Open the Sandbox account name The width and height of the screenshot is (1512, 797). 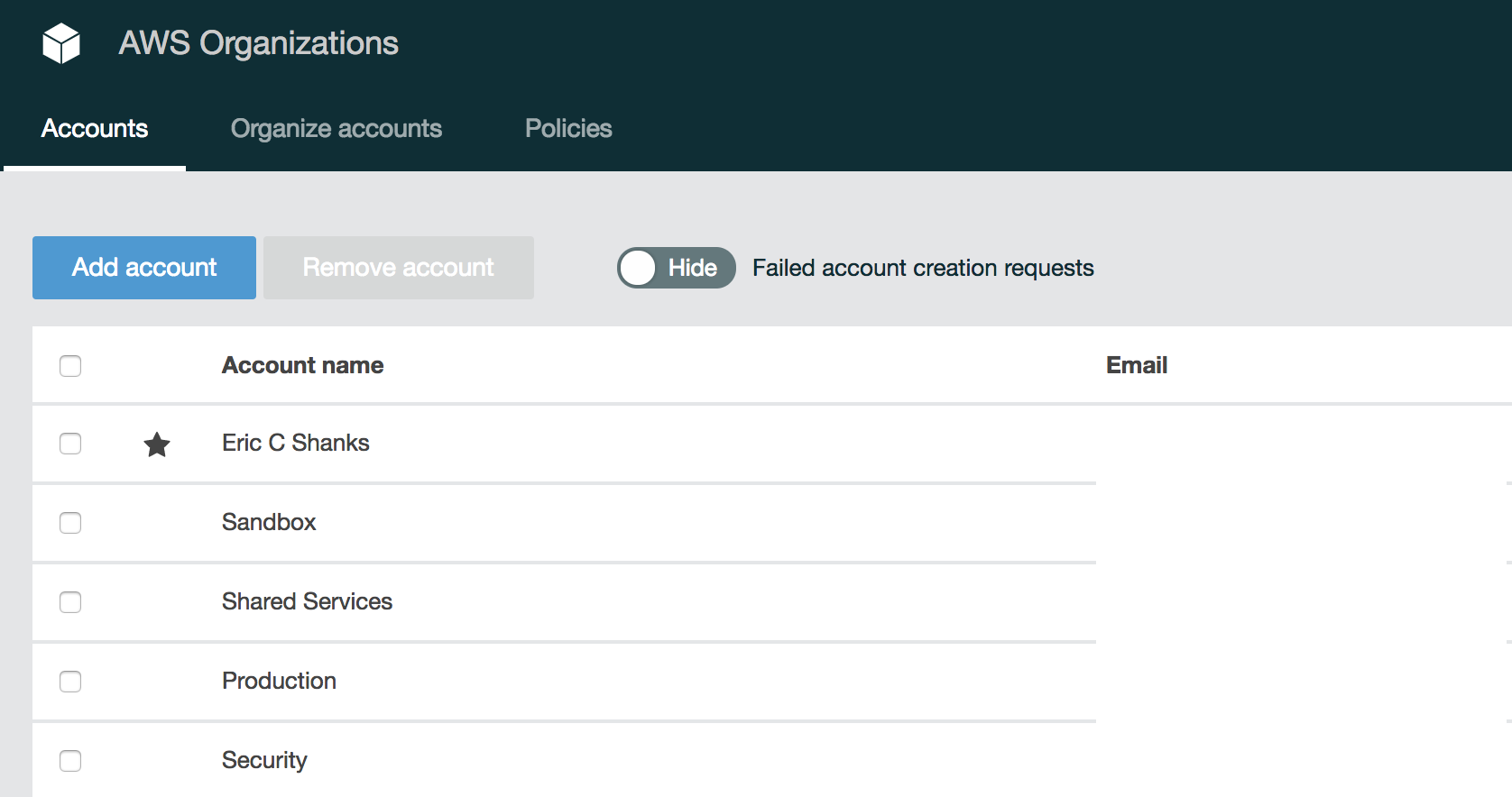click(x=269, y=522)
